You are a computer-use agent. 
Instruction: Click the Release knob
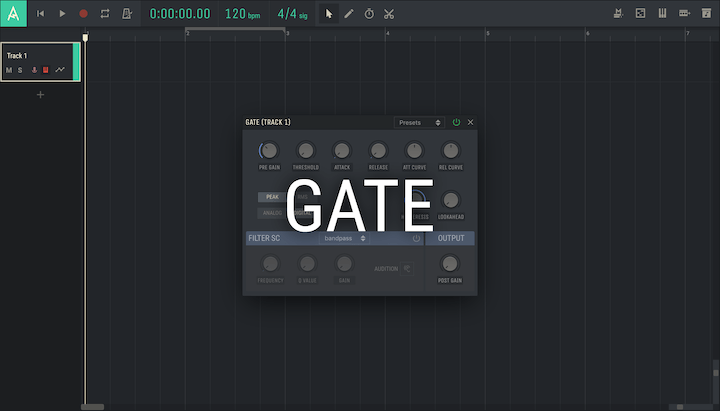[x=378, y=150]
